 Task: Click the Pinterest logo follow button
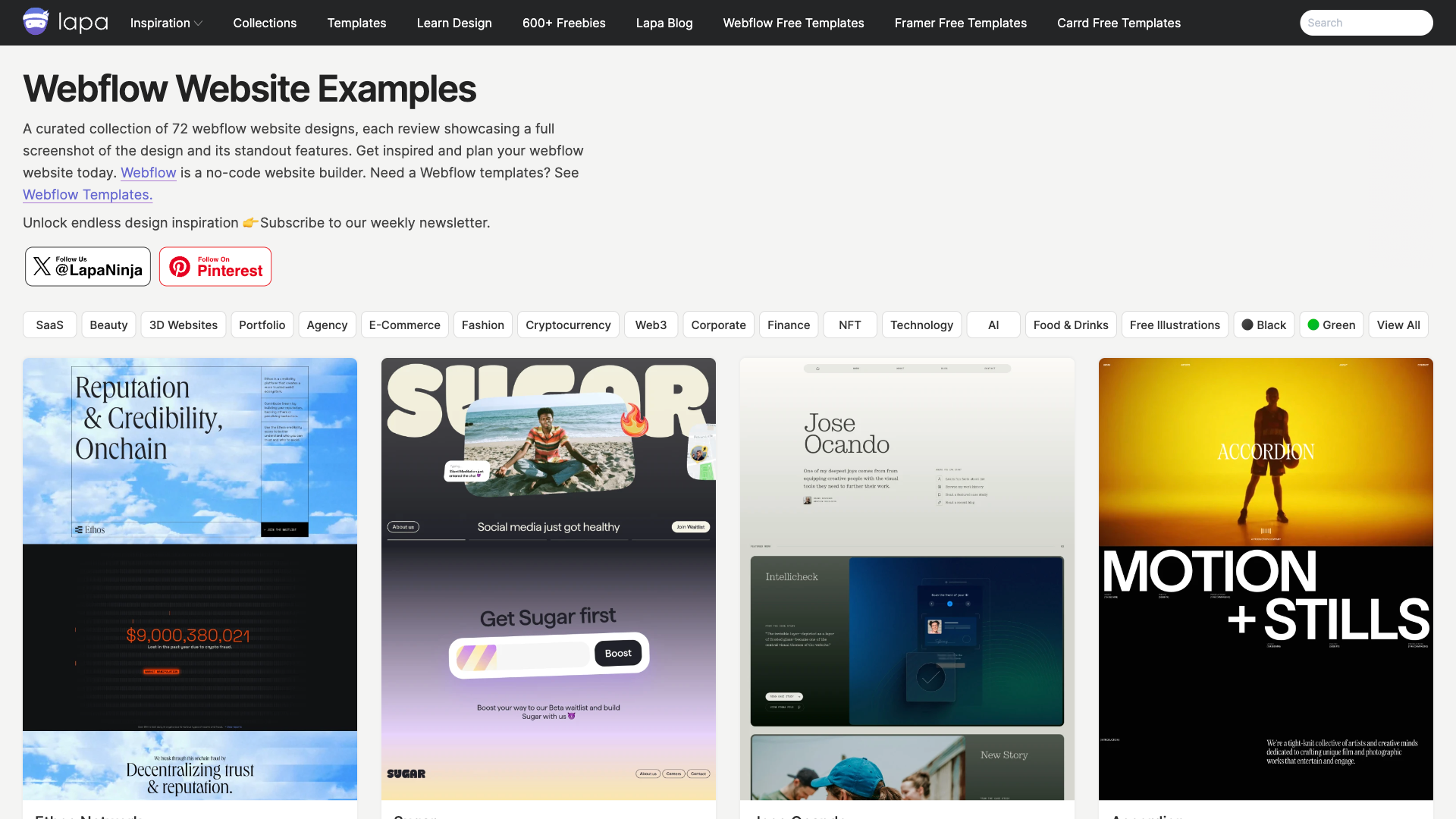click(x=215, y=266)
